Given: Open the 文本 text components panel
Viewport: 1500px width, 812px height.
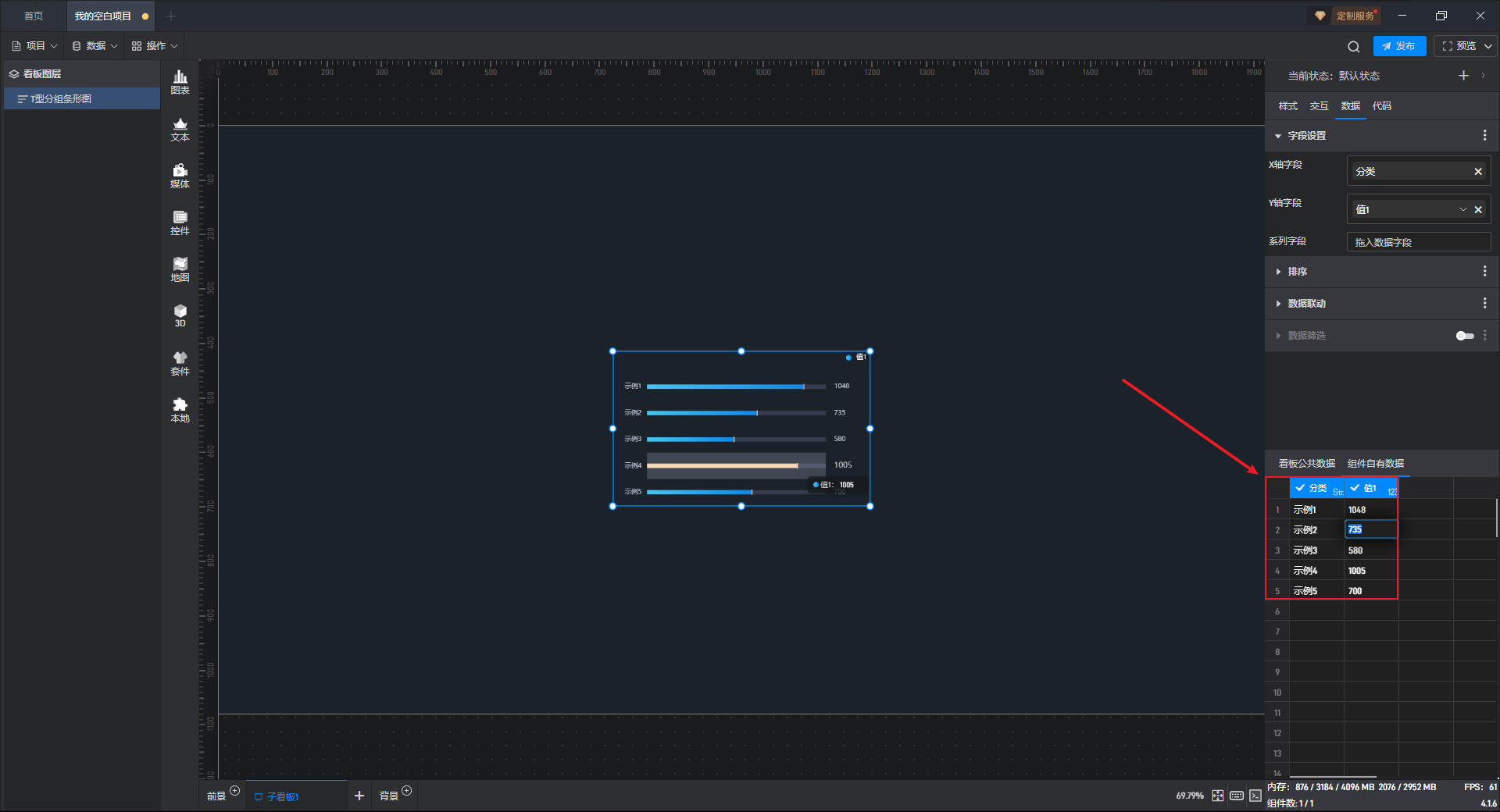Looking at the screenshot, I should 180,129.
